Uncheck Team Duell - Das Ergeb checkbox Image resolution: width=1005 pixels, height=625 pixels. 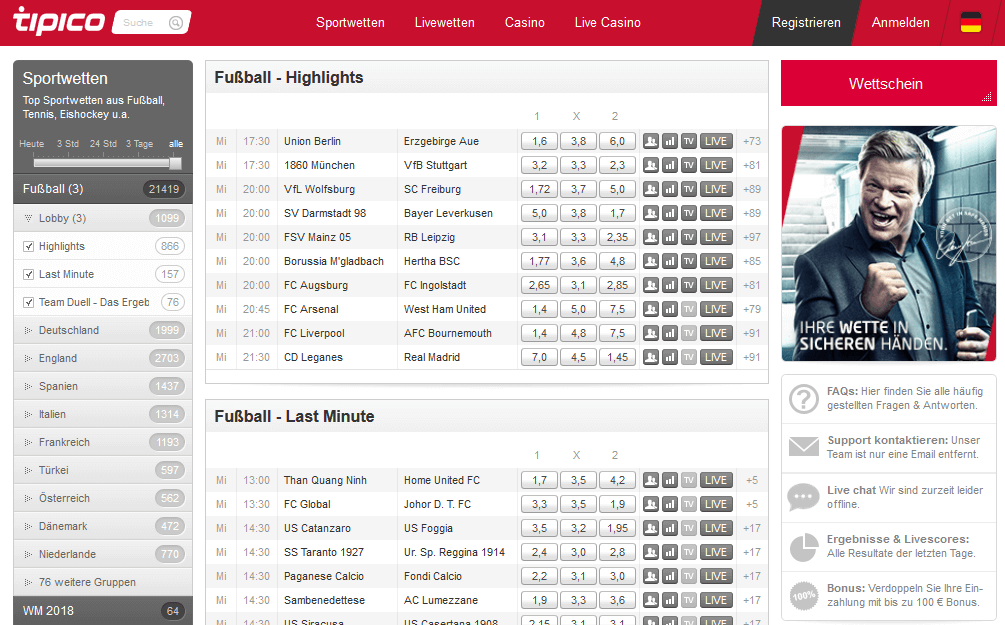(28, 303)
